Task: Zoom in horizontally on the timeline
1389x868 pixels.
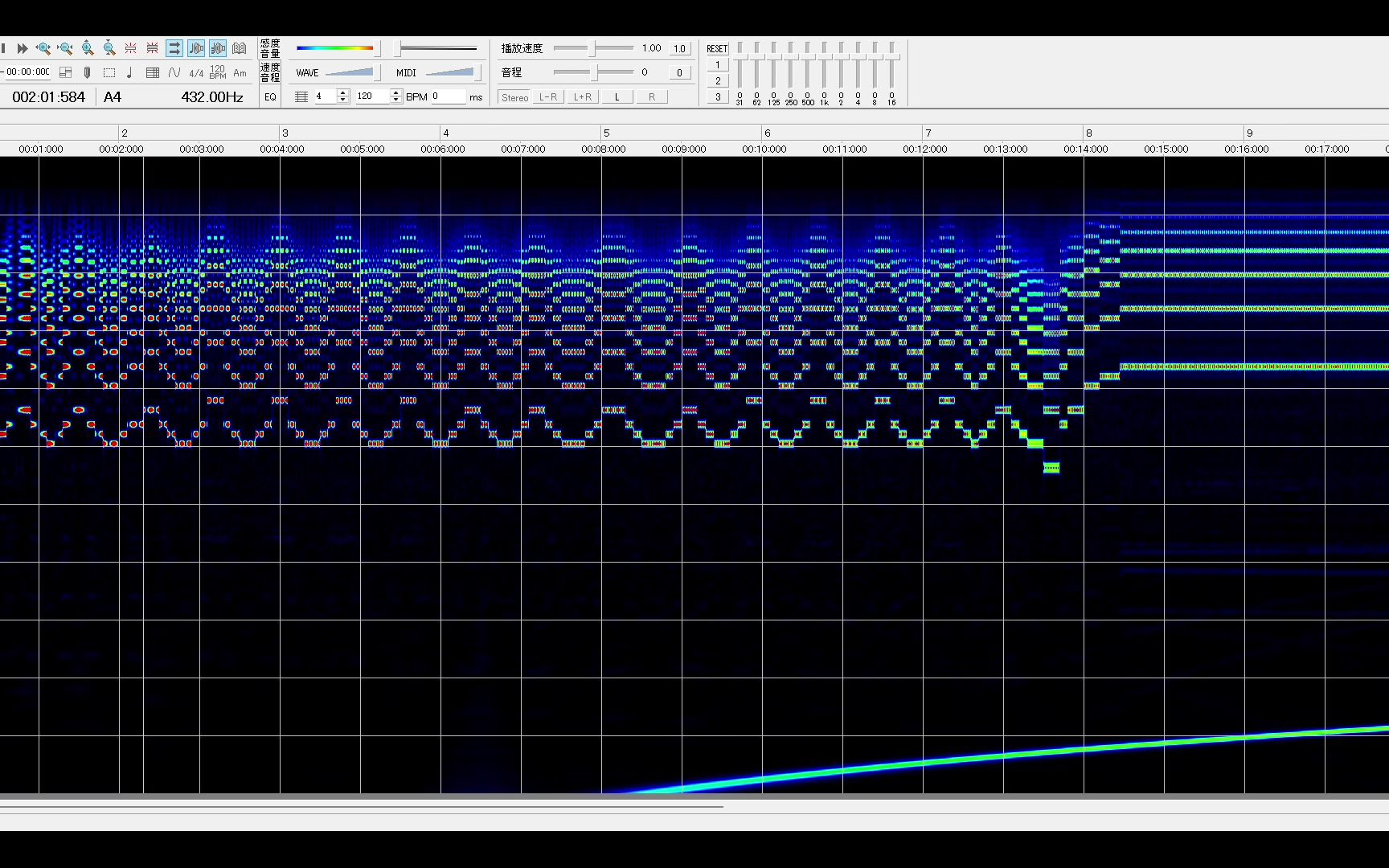Action: pos(43,49)
